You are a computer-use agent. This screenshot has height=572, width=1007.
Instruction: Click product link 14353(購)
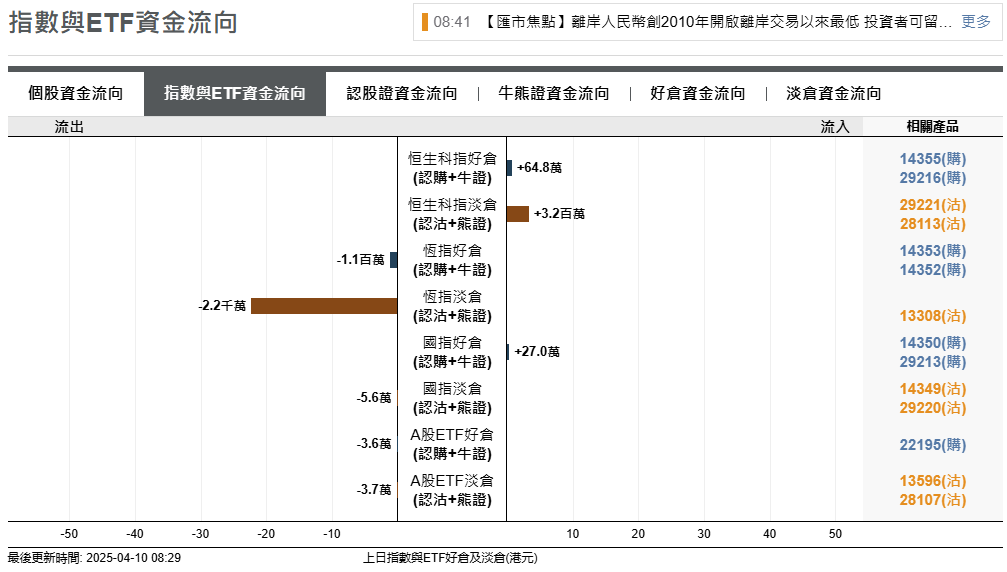tap(932, 250)
